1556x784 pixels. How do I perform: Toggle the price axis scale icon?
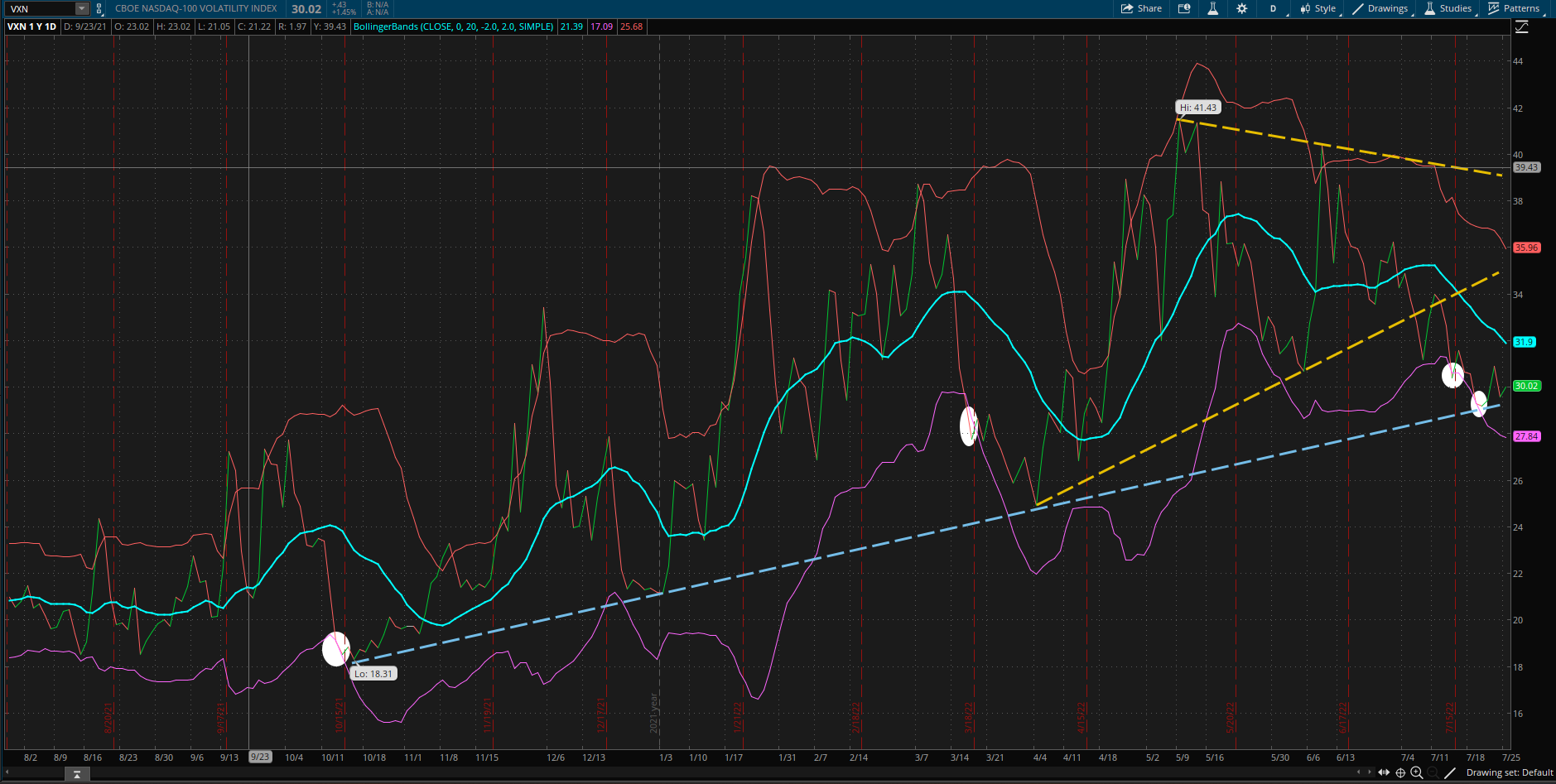coord(1522,26)
